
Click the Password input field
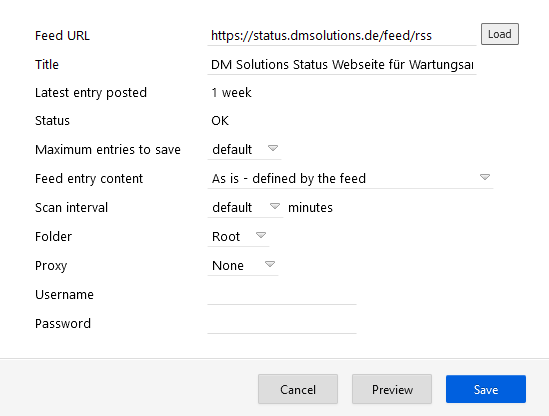coord(282,324)
